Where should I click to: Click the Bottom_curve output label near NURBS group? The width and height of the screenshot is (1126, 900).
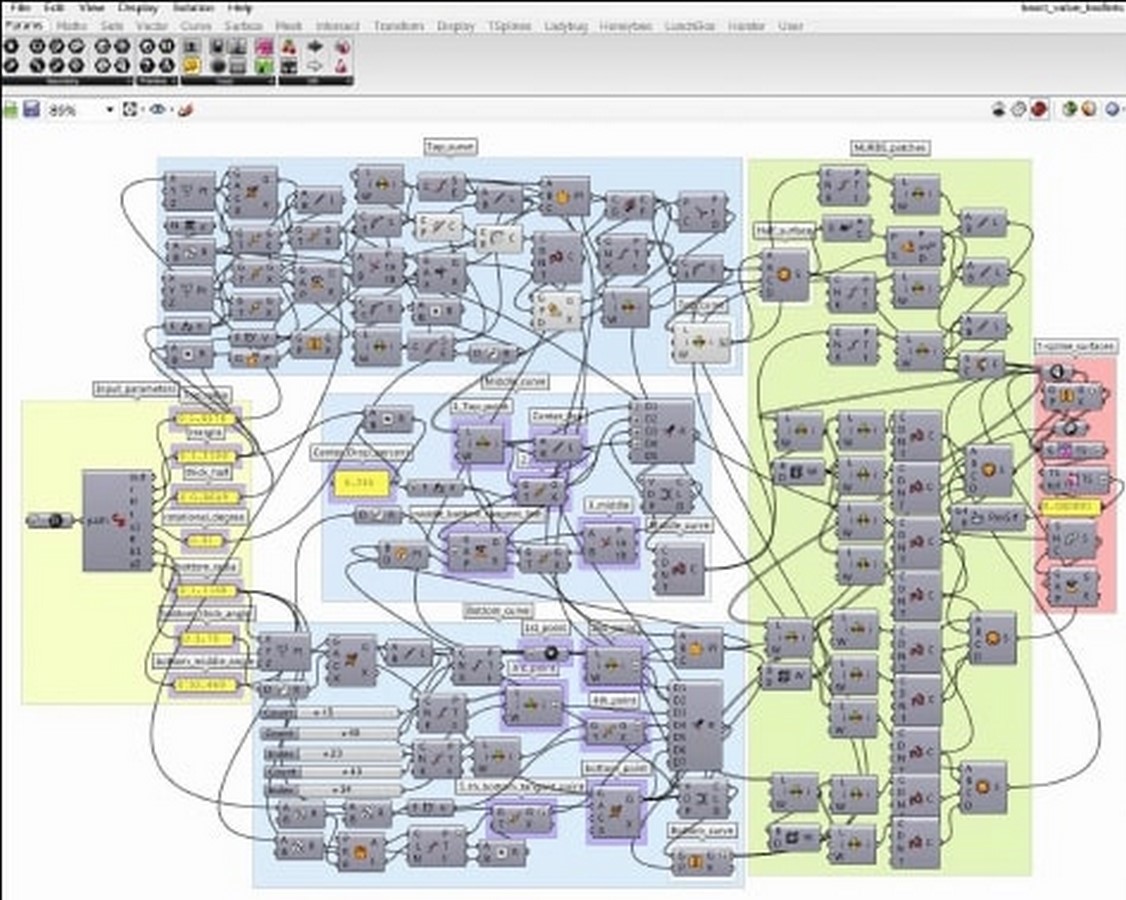[701, 831]
